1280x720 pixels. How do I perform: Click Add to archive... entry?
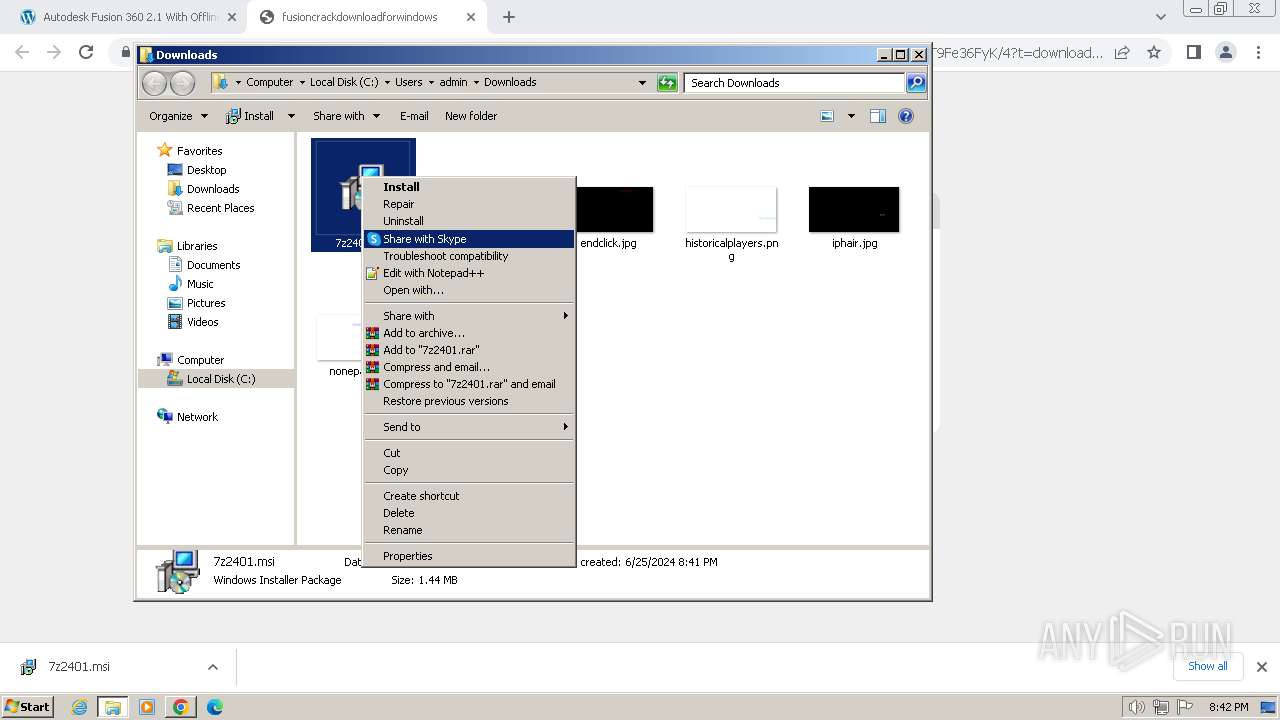click(x=469, y=333)
